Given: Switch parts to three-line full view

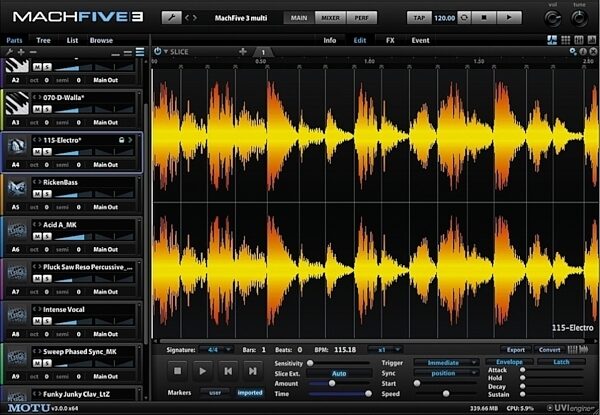Looking at the screenshot, I should (140, 52).
